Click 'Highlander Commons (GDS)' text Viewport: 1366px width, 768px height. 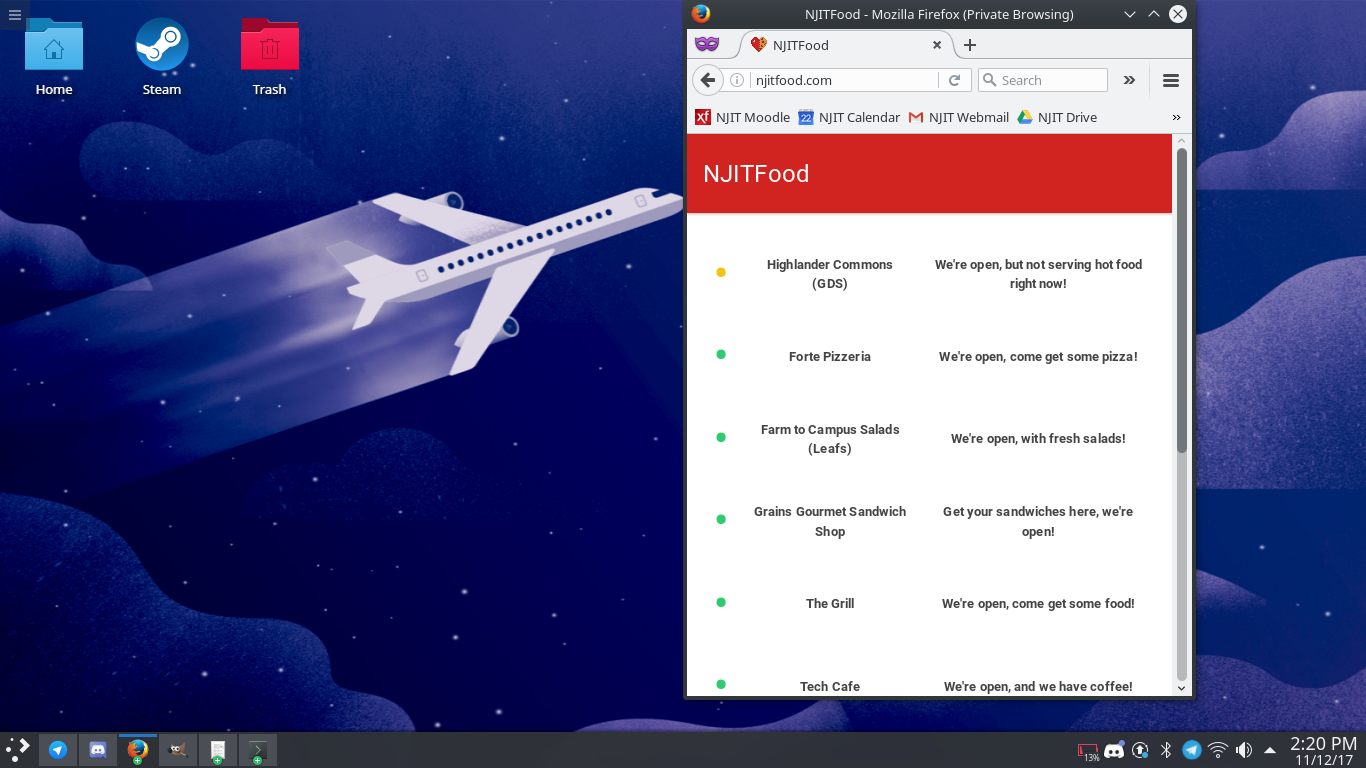pos(830,274)
